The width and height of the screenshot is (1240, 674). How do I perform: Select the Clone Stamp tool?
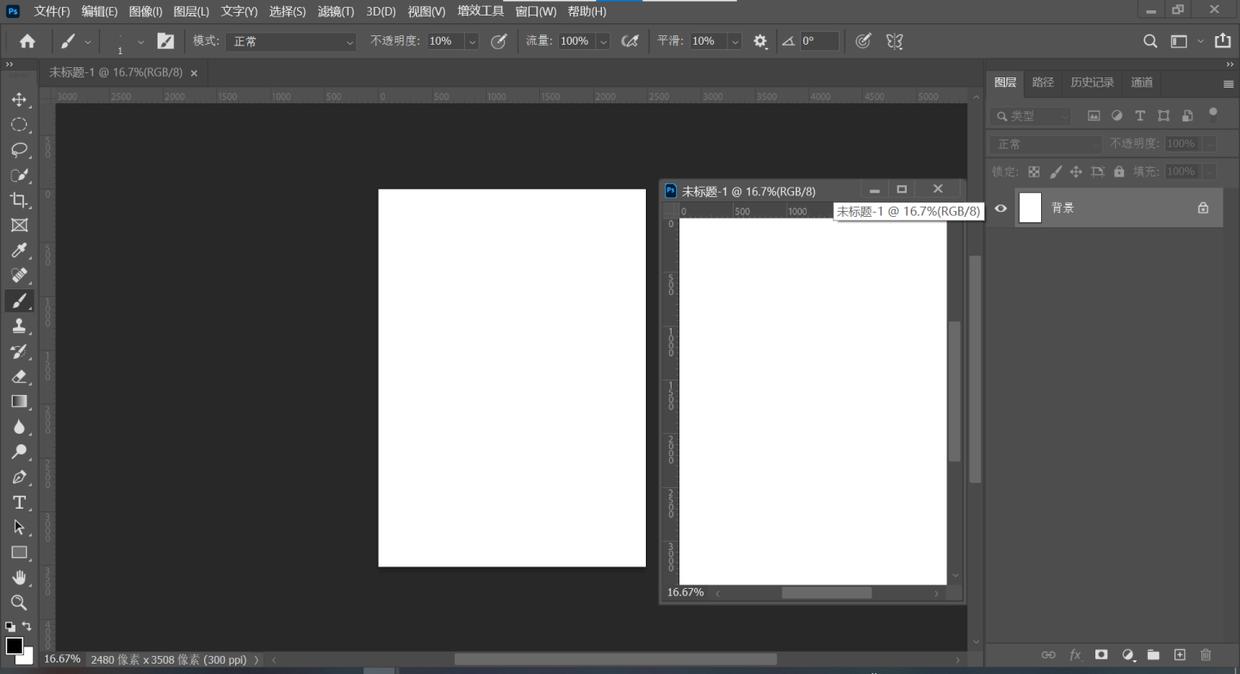pos(19,326)
